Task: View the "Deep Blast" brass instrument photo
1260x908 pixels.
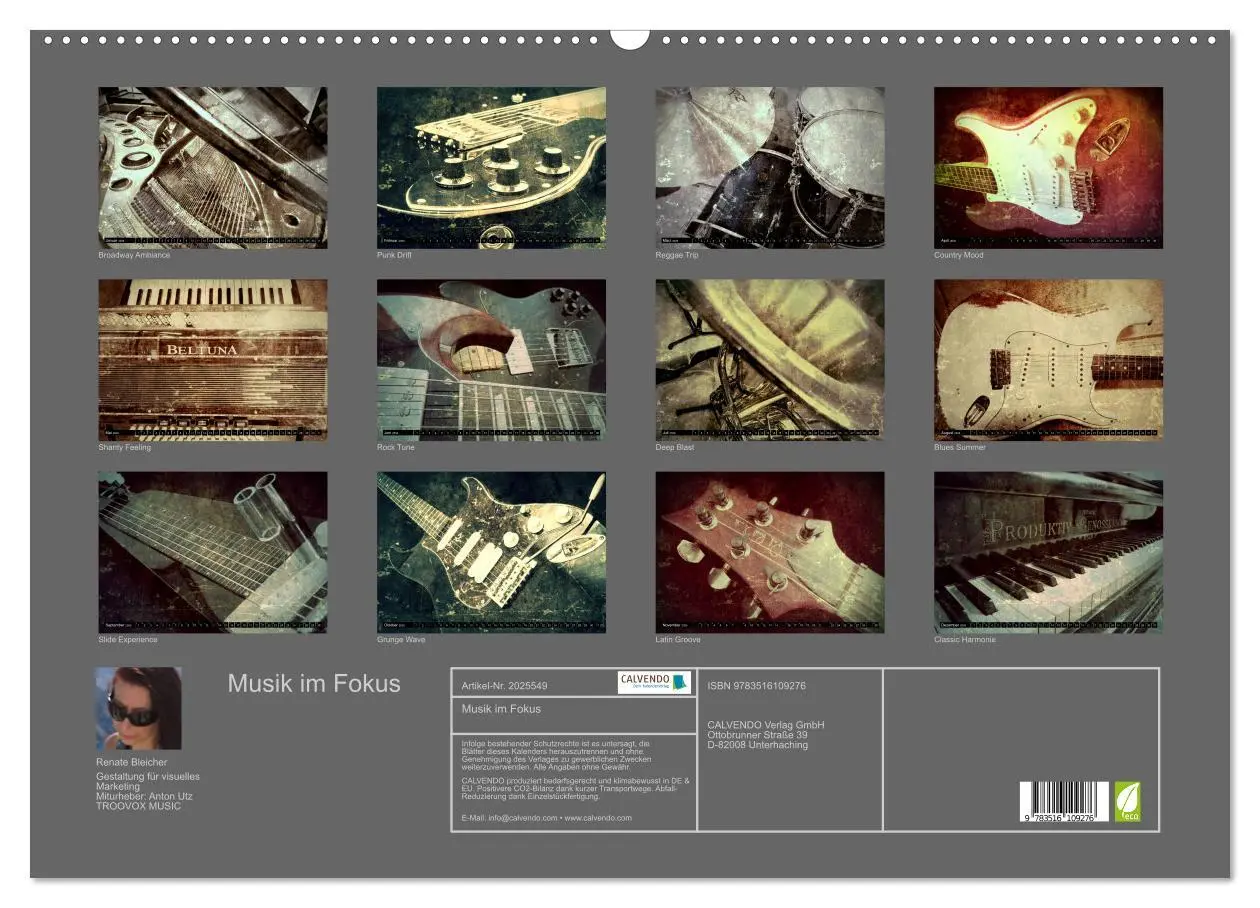Action: [x=770, y=360]
